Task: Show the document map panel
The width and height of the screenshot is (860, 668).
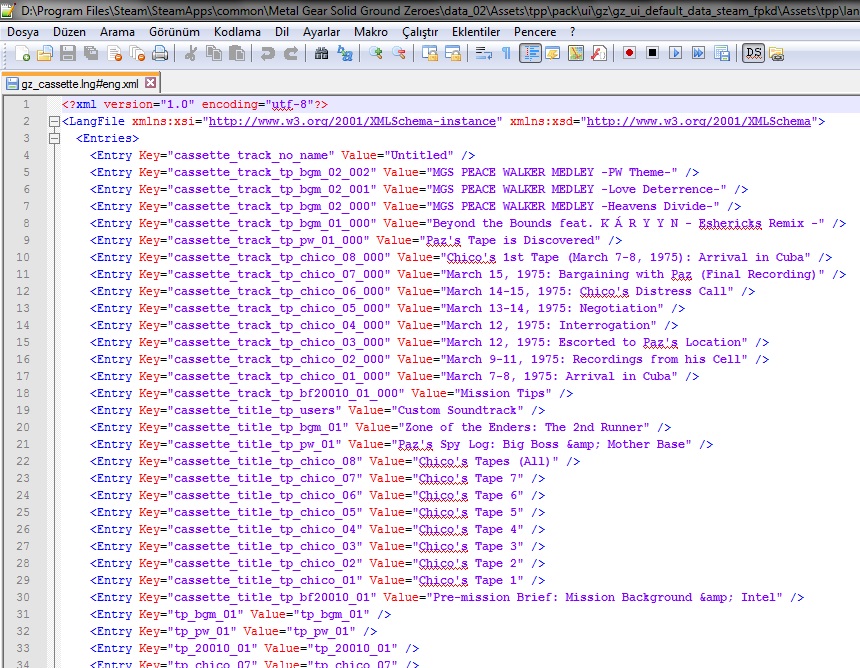Action: (x=576, y=53)
